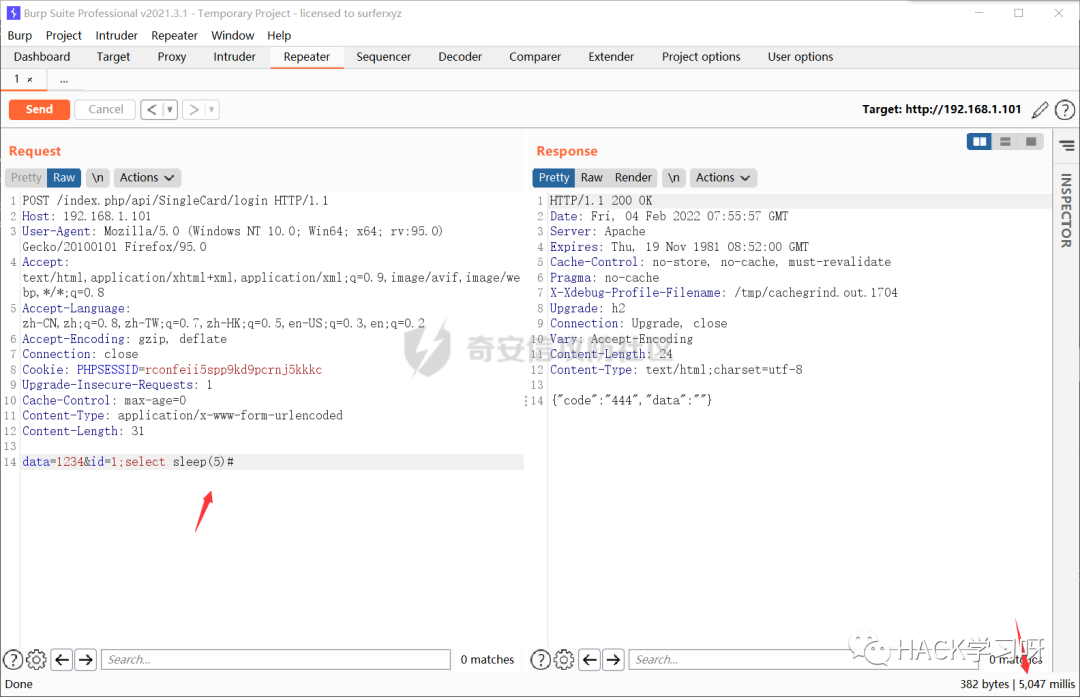Select request Pretty view
Viewport: 1080px width, 697px height.
click(26, 178)
